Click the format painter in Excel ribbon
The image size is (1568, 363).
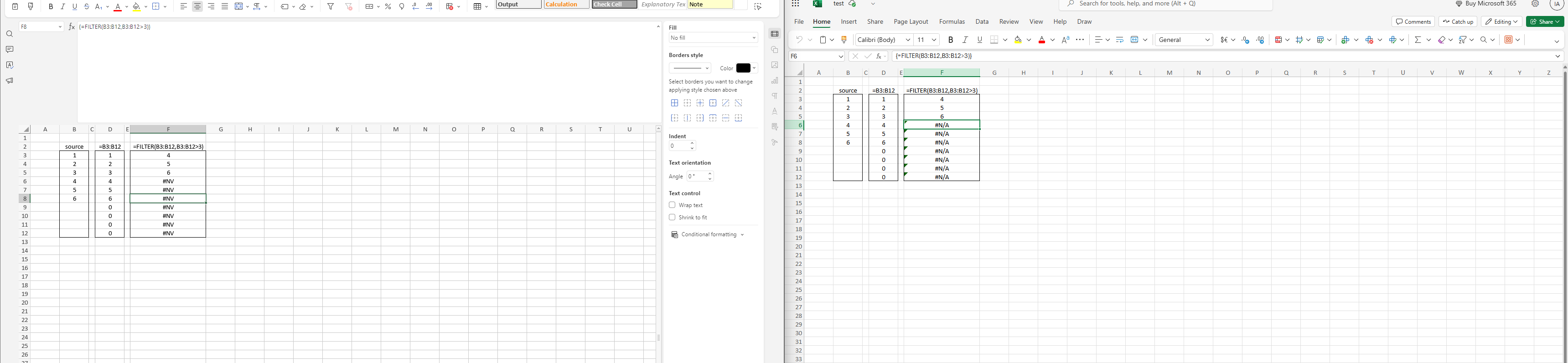pyautogui.click(x=844, y=40)
